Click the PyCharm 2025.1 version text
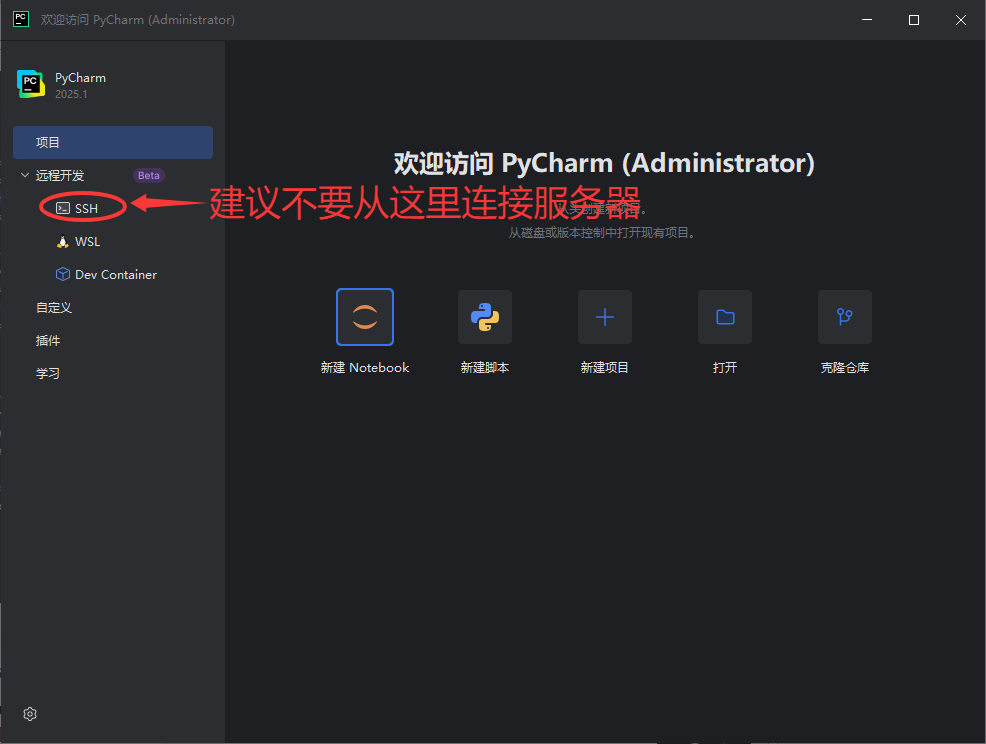 71,94
